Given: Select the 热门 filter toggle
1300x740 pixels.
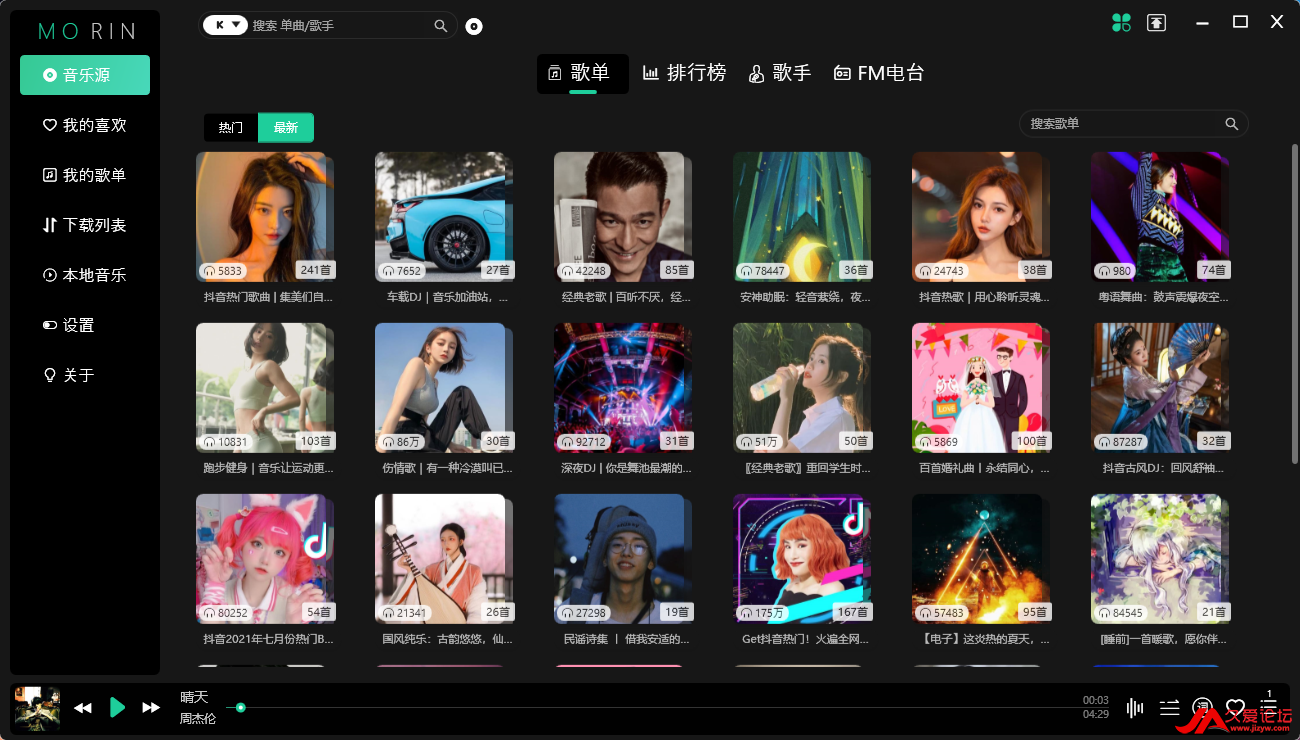Looking at the screenshot, I should pyautogui.click(x=231, y=127).
